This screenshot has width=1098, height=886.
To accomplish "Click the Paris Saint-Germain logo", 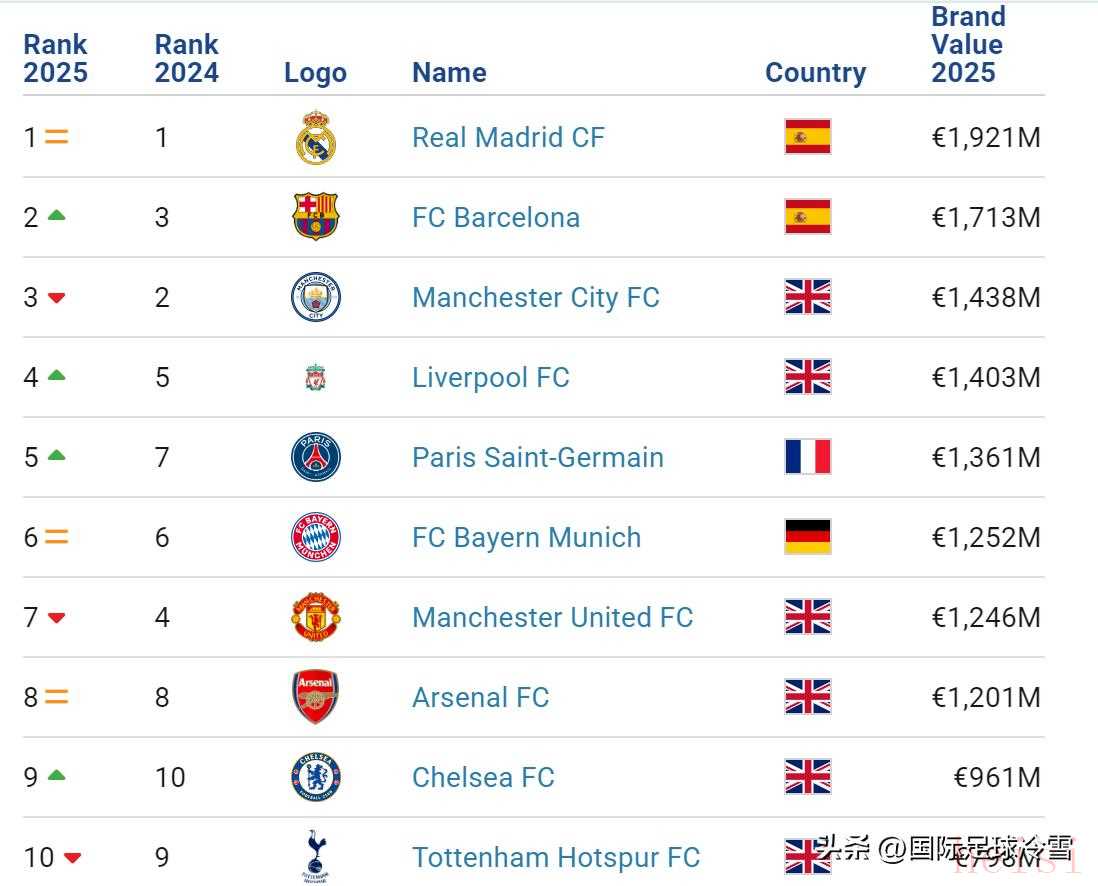I will point(316,457).
